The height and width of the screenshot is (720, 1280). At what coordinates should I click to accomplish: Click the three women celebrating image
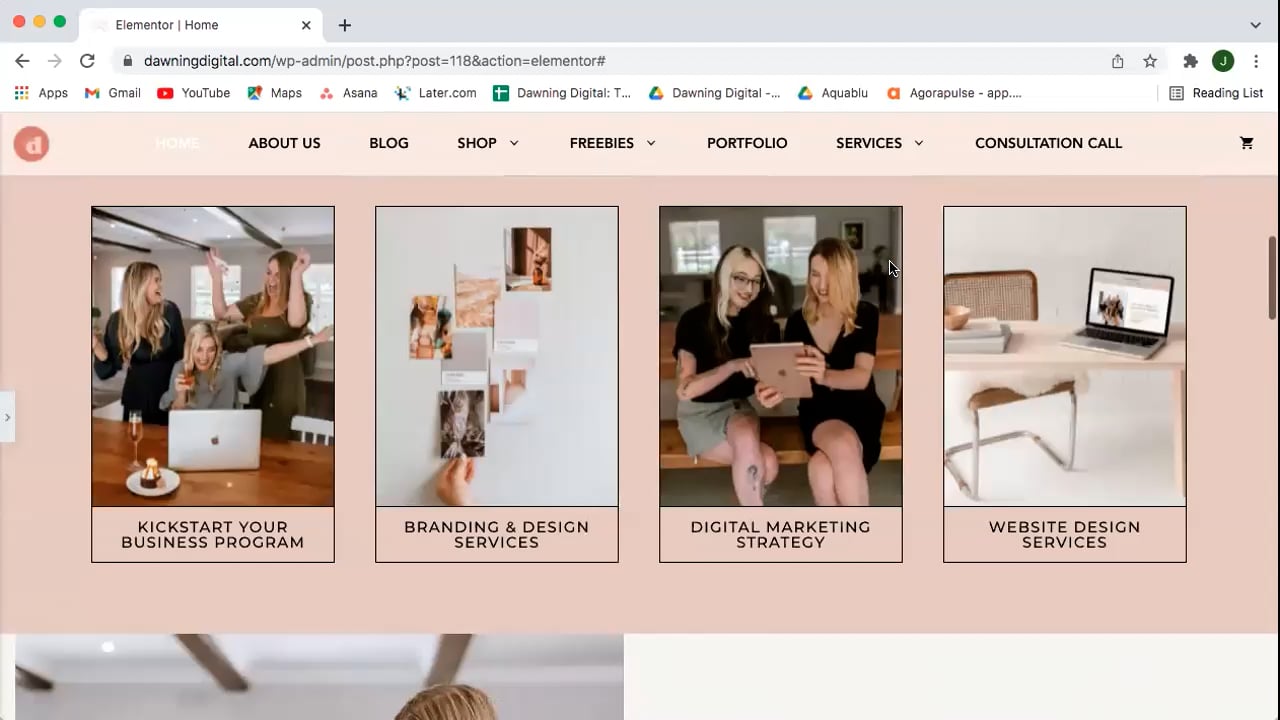pyautogui.click(x=213, y=356)
